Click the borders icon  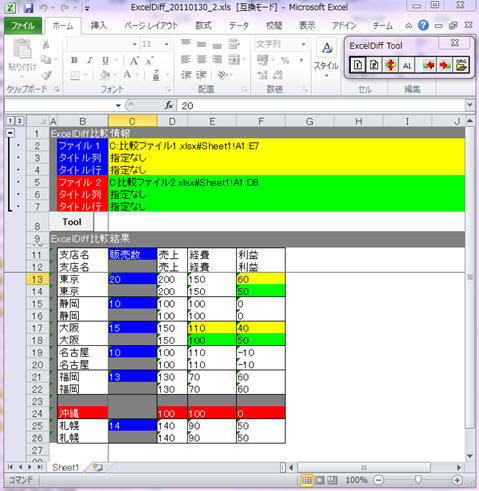point(75,75)
